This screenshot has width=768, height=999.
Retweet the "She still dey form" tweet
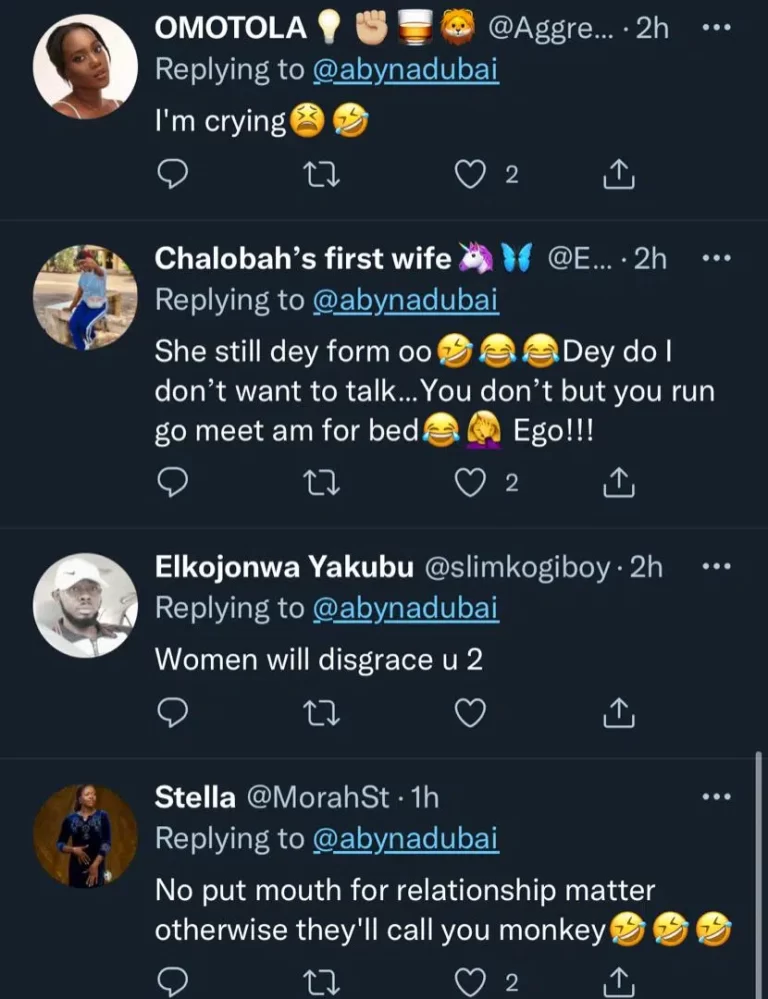(x=321, y=484)
